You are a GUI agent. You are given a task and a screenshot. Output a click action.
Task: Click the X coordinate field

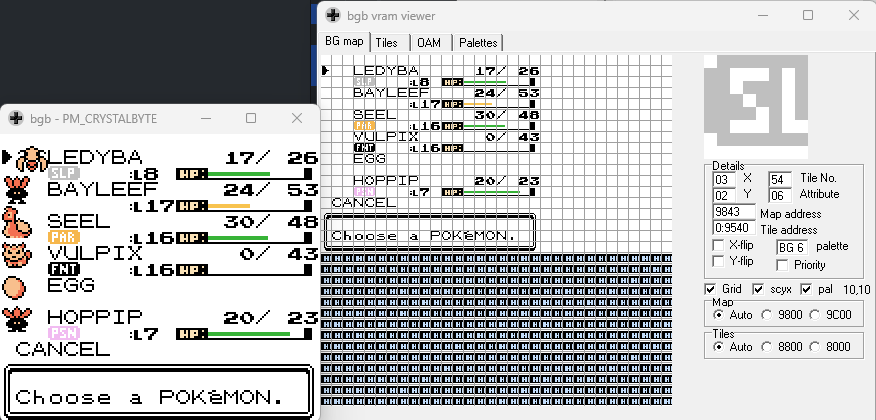click(x=724, y=179)
